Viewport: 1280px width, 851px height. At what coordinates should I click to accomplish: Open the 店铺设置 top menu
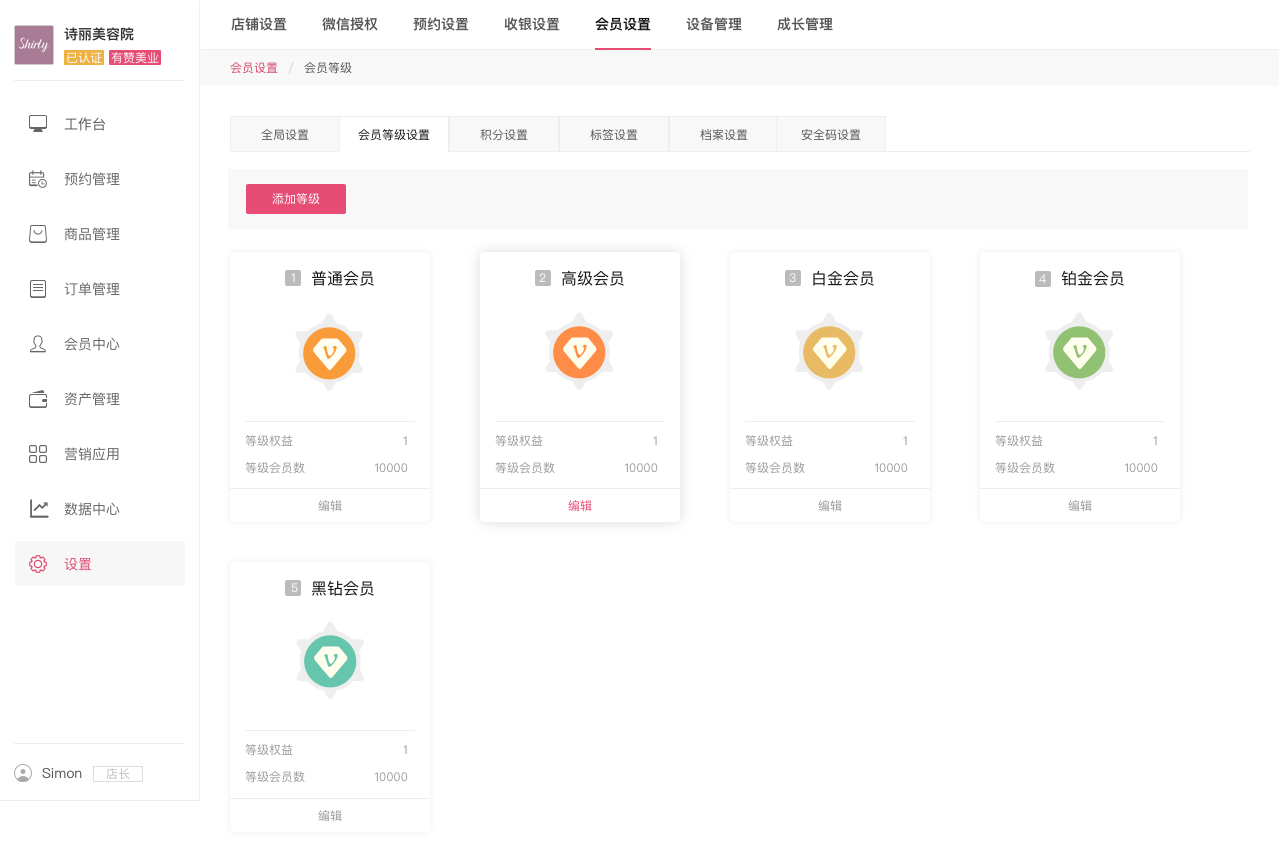point(258,24)
